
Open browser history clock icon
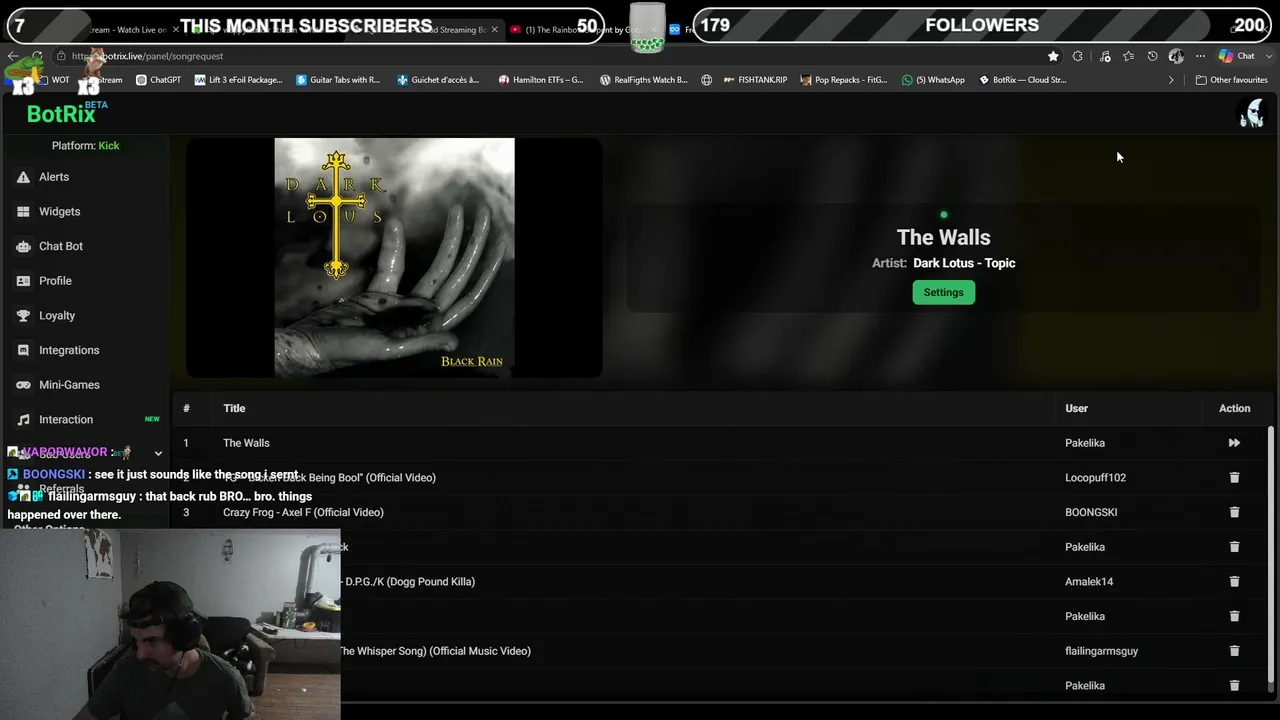point(1153,56)
